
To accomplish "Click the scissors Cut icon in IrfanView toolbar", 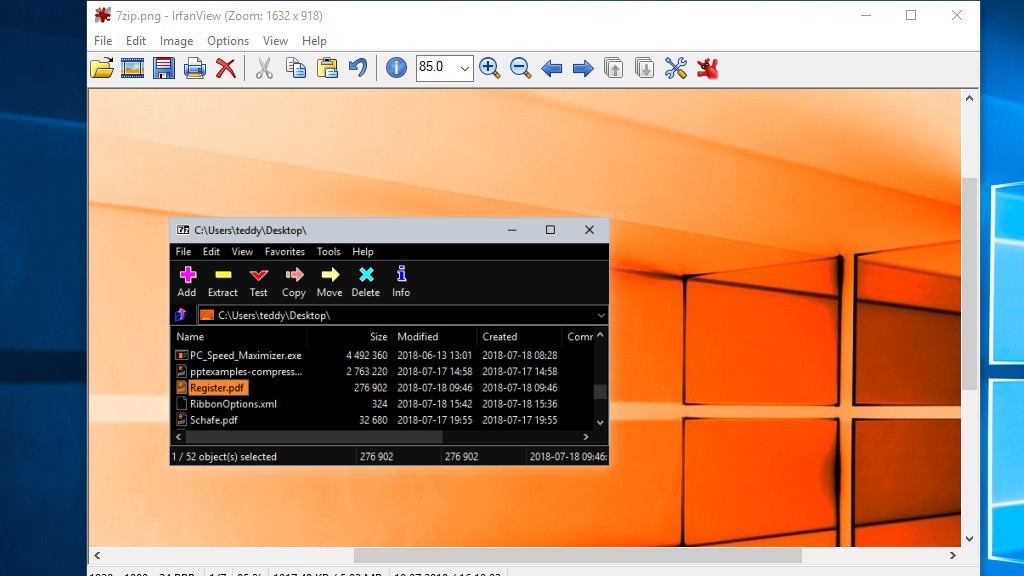I will point(264,68).
